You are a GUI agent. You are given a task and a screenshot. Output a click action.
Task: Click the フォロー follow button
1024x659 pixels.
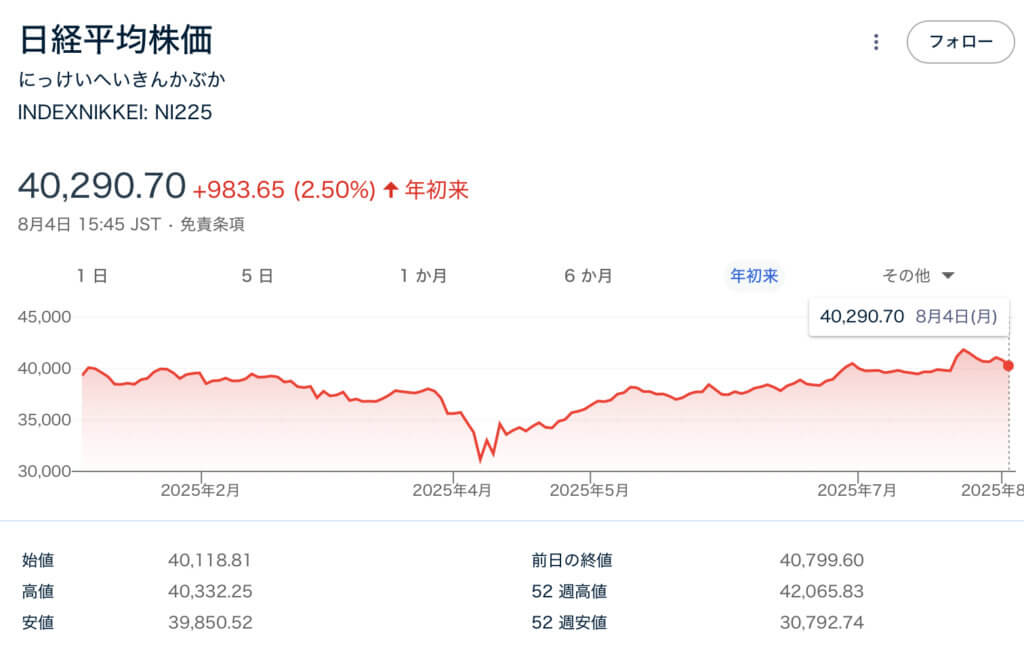(960, 42)
